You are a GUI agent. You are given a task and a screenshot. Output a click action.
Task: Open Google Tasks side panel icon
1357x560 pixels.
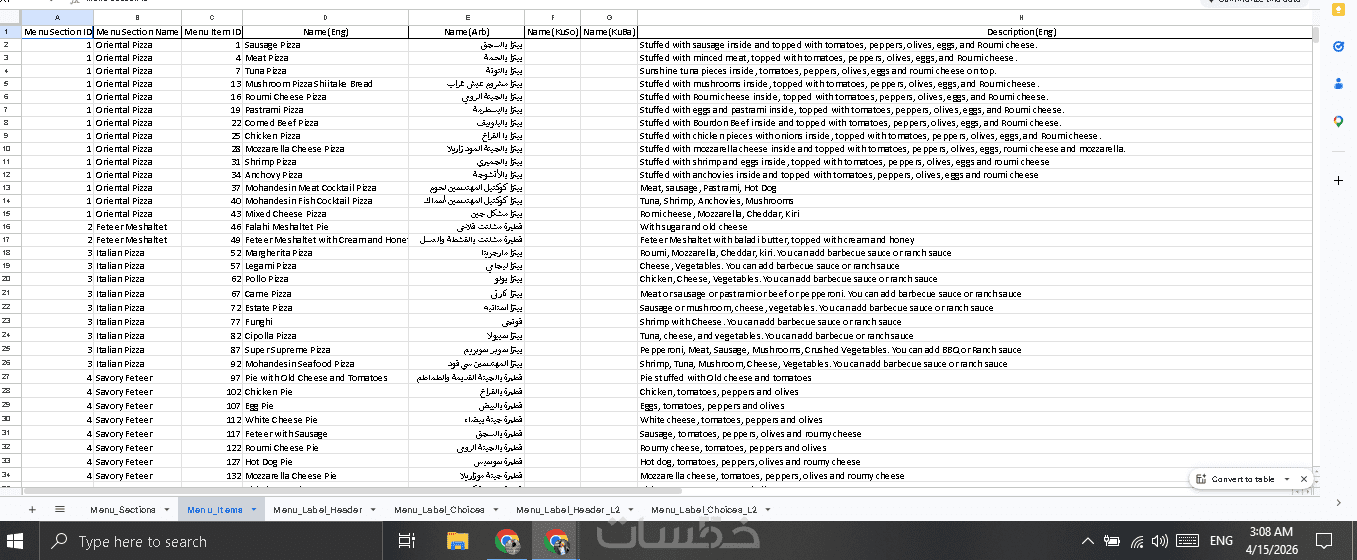point(1338,47)
